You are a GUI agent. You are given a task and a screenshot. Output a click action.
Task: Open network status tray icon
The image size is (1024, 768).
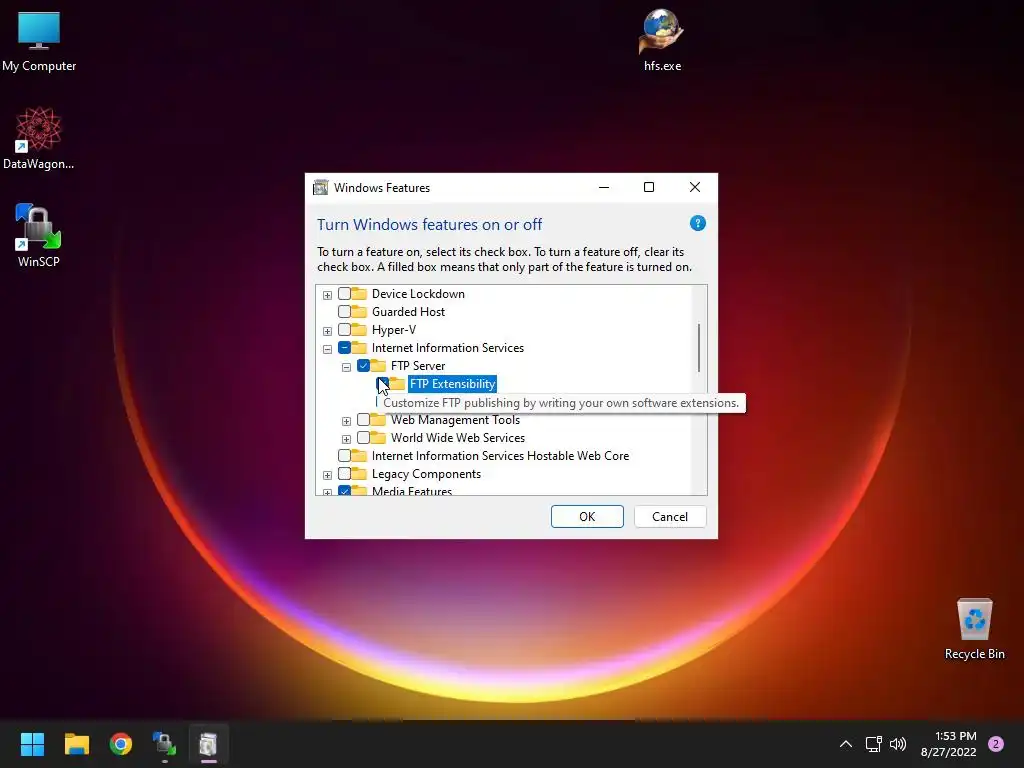873,744
